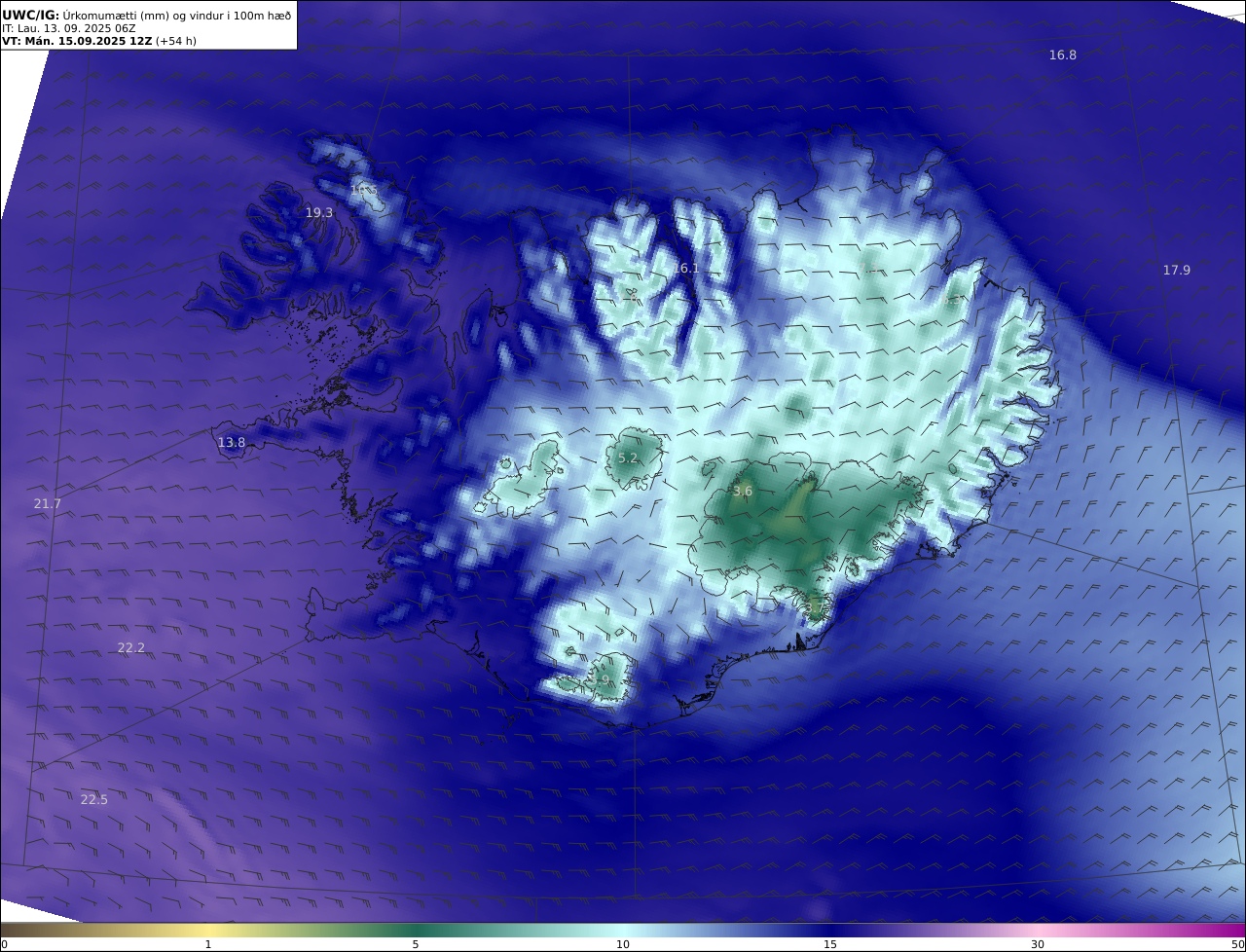Click the colorbar tick label 5
1246x952 pixels.
(416, 944)
